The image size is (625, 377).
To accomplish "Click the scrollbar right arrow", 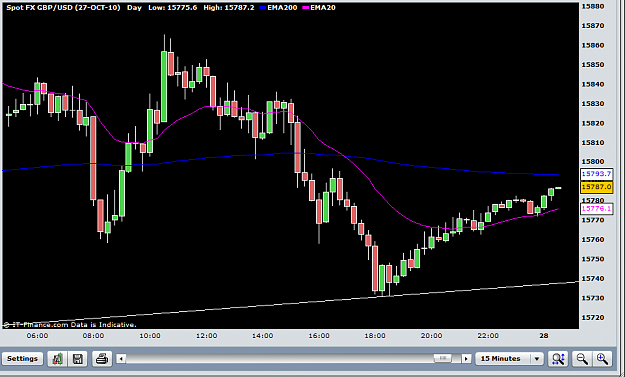I will pyautogui.click(x=466, y=359).
